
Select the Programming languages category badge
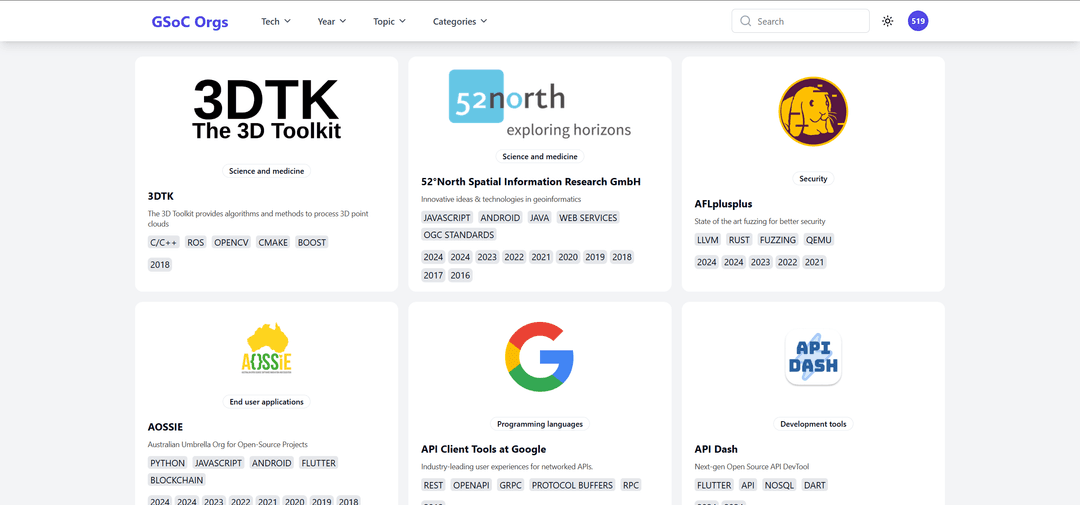pos(539,424)
